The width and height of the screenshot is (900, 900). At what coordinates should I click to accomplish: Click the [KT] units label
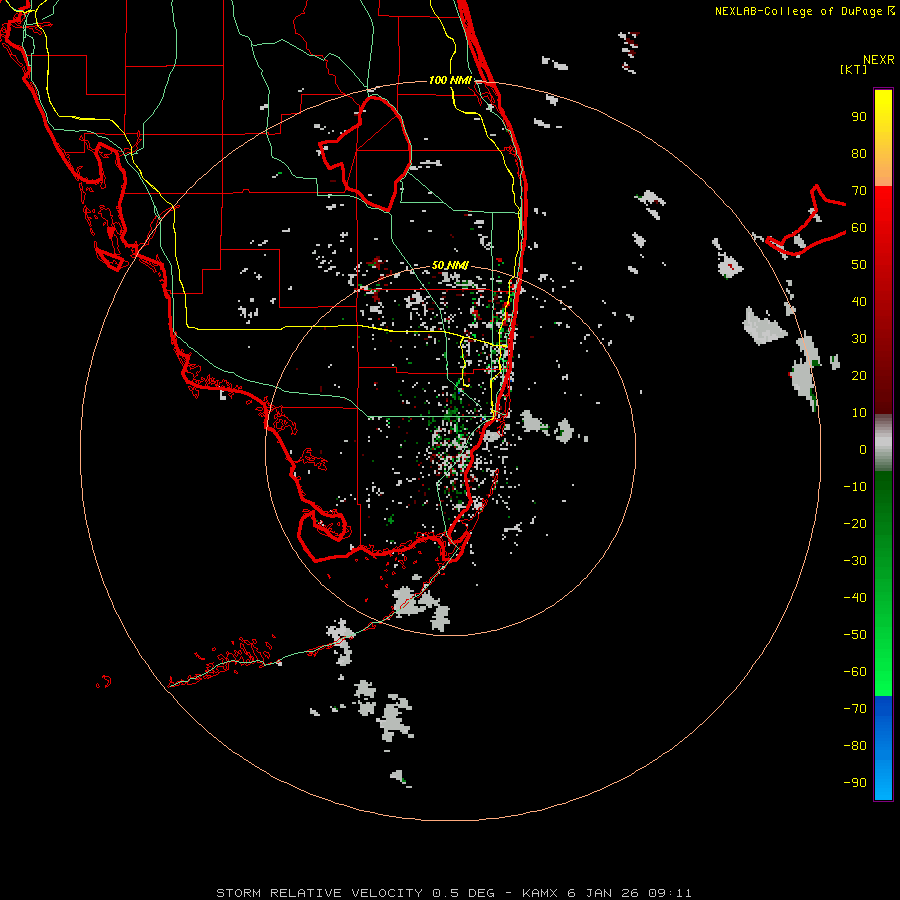click(x=854, y=69)
